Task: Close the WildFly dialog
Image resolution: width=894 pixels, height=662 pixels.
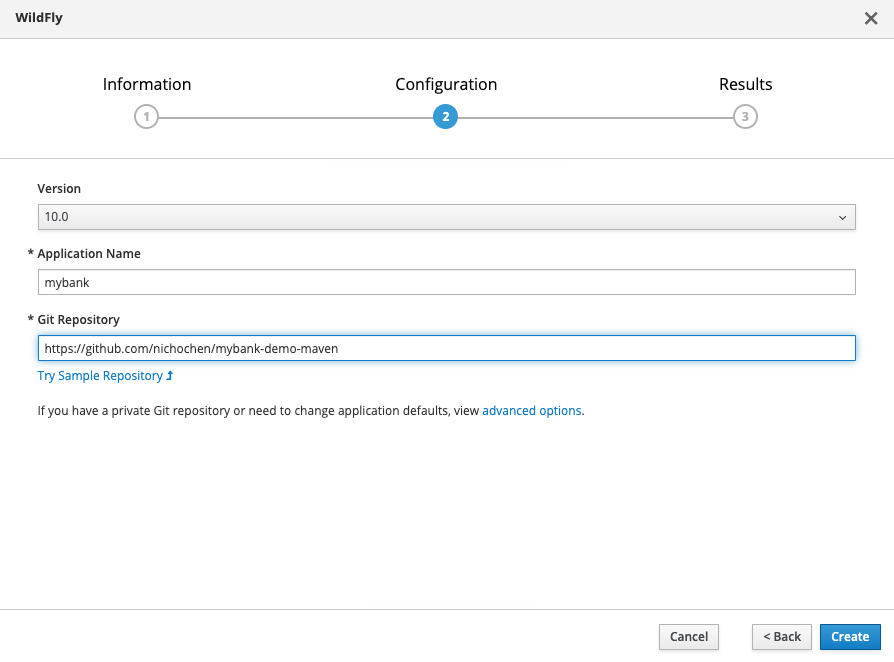Action: coord(871,18)
